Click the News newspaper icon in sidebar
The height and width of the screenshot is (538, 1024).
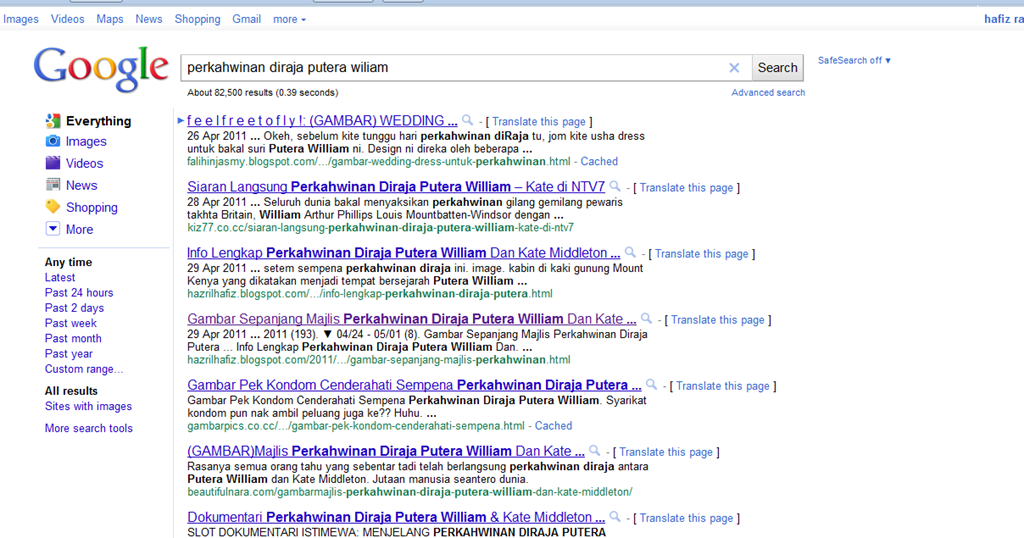point(53,185)
